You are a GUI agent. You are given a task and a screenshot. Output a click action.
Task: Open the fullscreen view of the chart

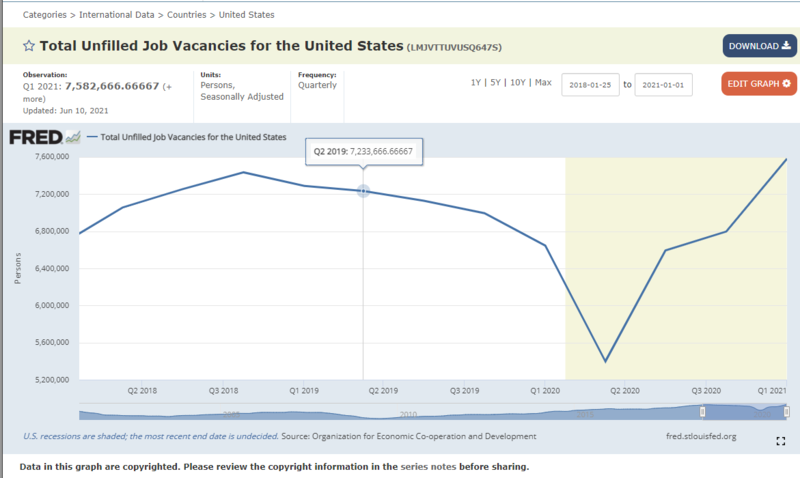tap(780, 441)
